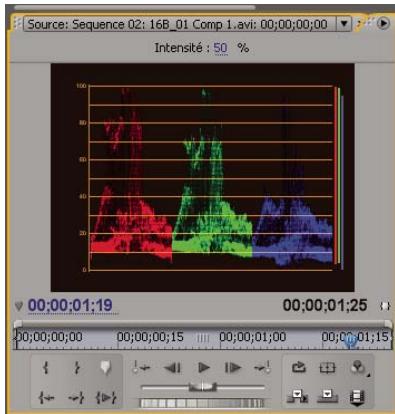Image resolution: width=395 pixels, height=414 pixels.
Task: Insert the clip into the sequence
Action: (x=297, y=396)
